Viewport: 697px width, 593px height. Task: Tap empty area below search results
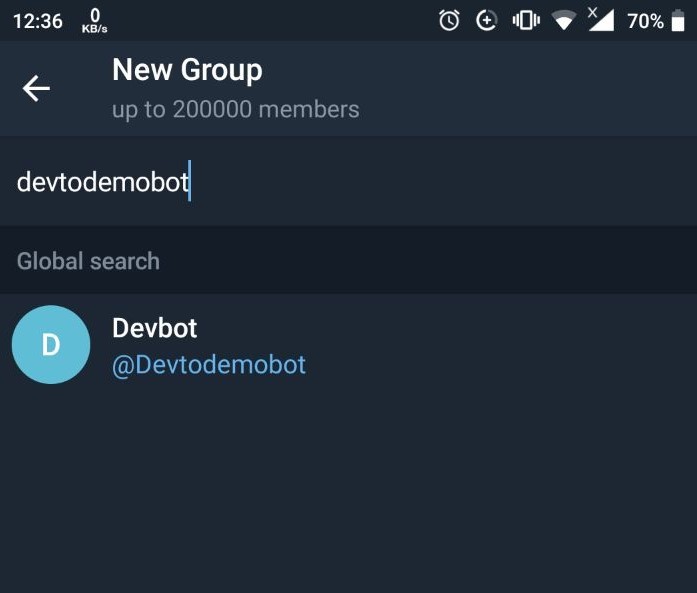(x=348, y=493)
